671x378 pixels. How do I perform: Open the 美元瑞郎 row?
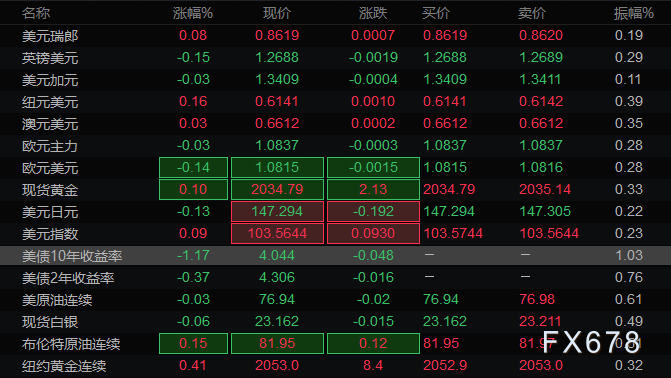point(336,36)
